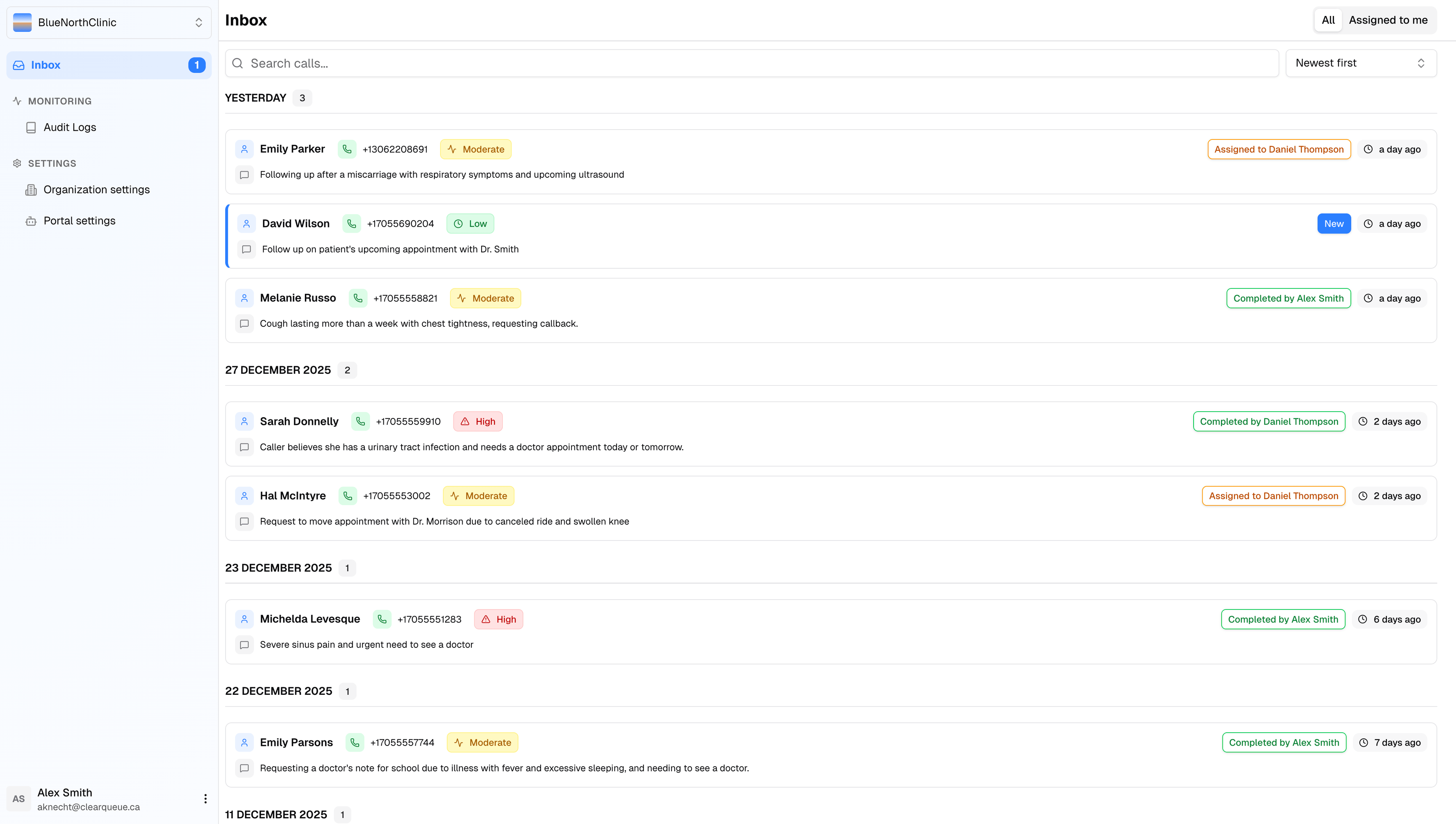Click the High severity warning icon on Michelda Levesque
The height and width of the screenshot is (824, 1456).
click(485, 619)
